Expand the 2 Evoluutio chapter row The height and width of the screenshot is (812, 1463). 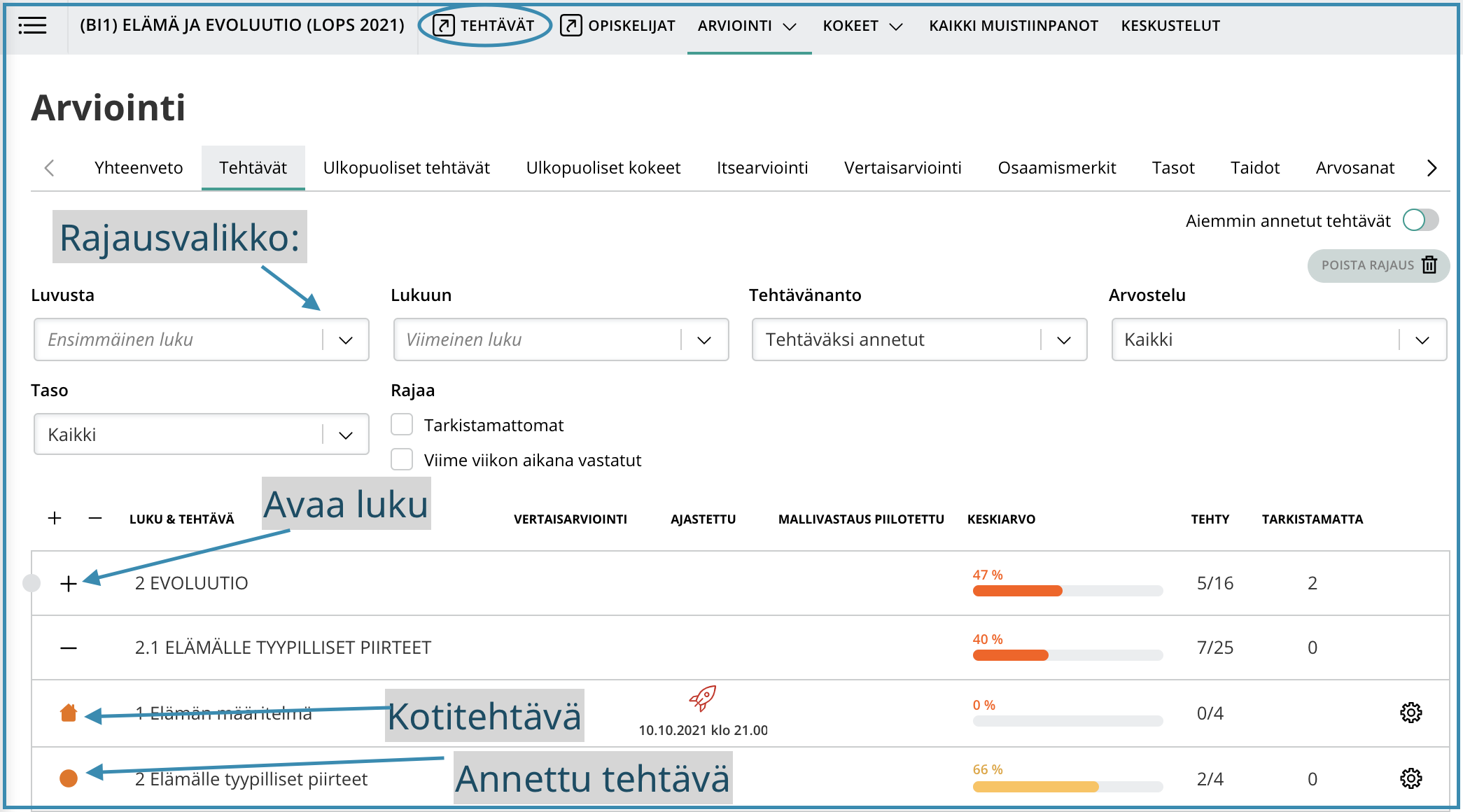tap(69, 583)
